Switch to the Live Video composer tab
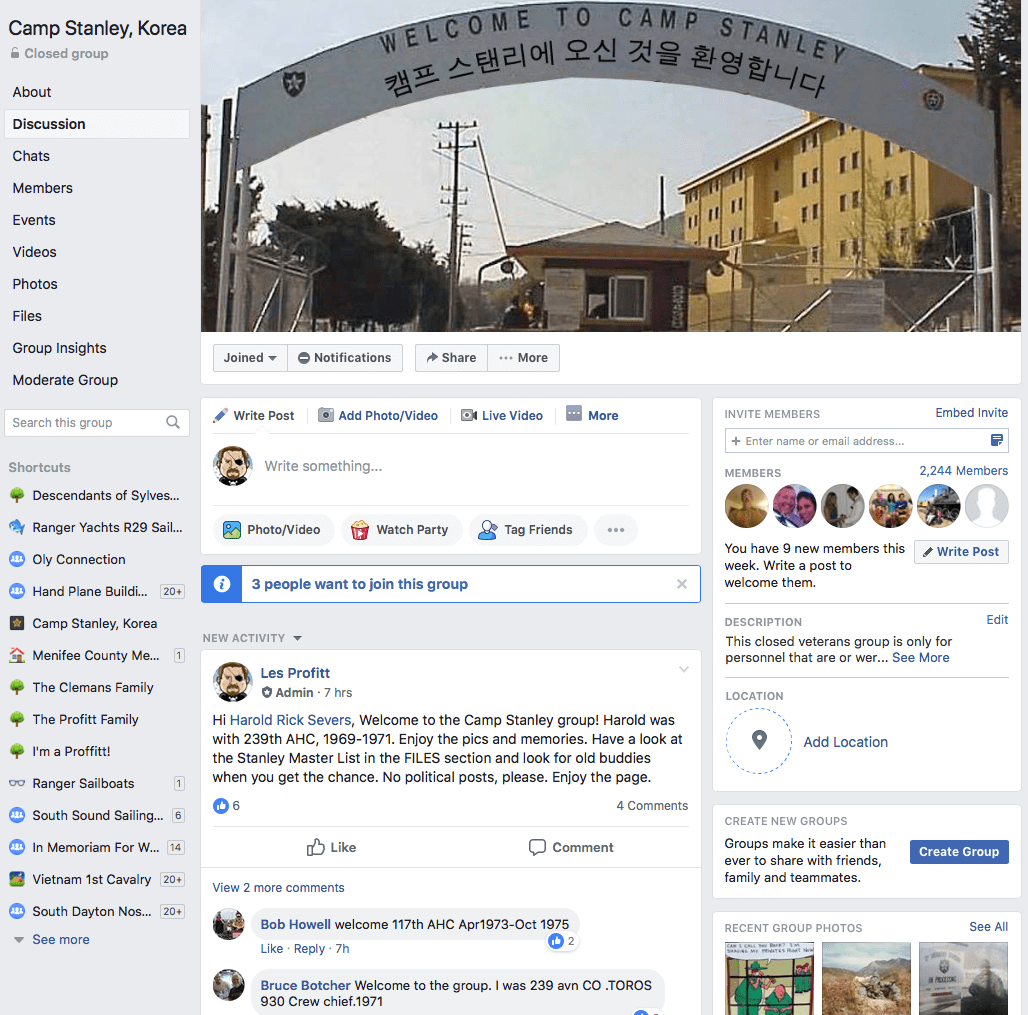This screenshot has width=1028, height=1015. pos(502,416)
